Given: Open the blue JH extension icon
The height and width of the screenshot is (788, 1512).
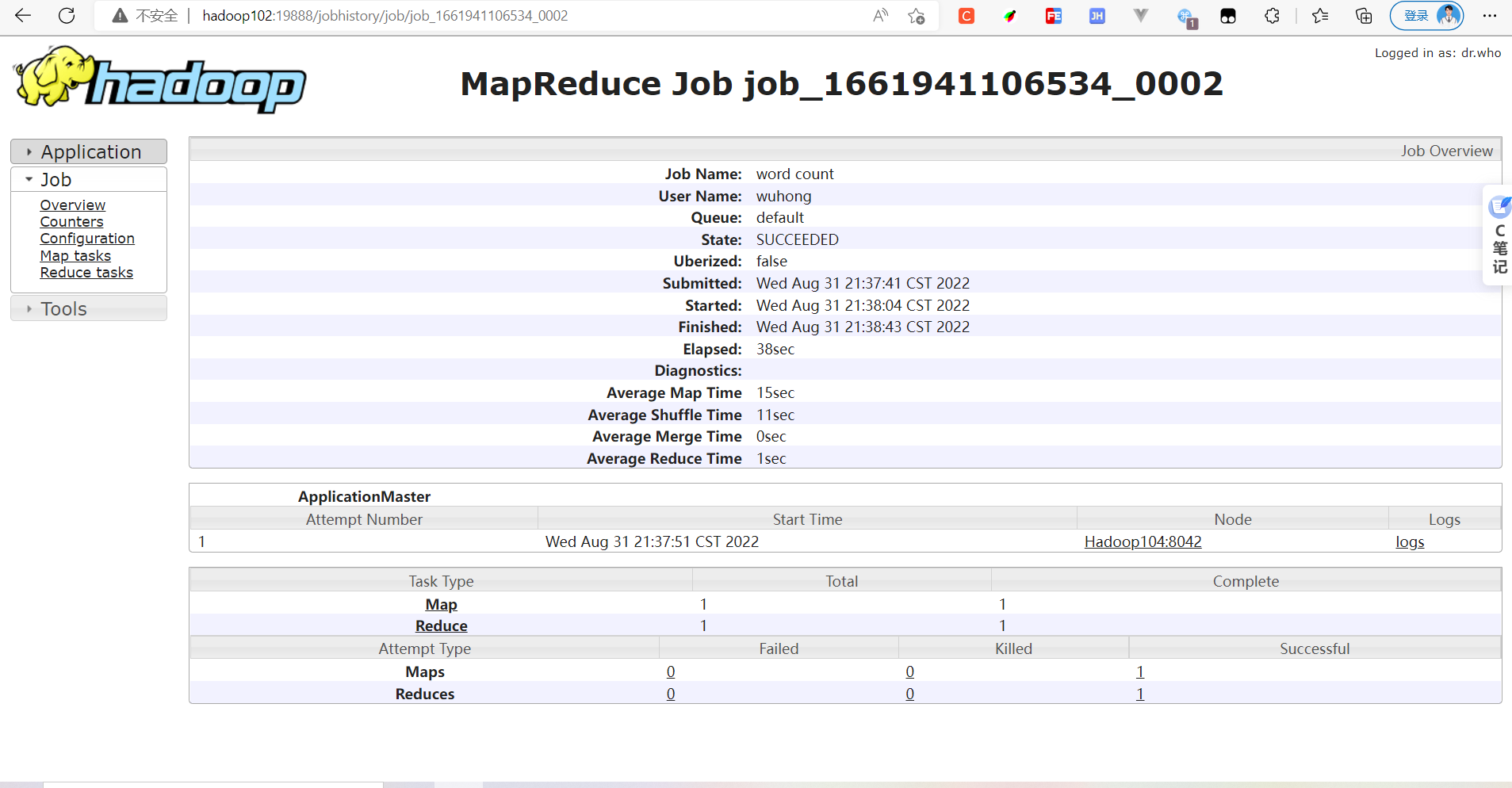Looking at the screenshot, I should pyautogui.click(x=1097, y=16).
